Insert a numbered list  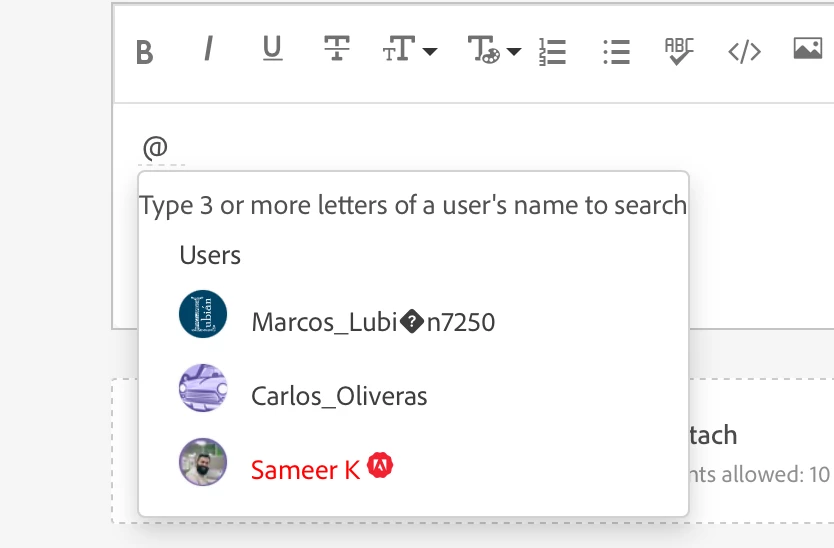(553, 52)
